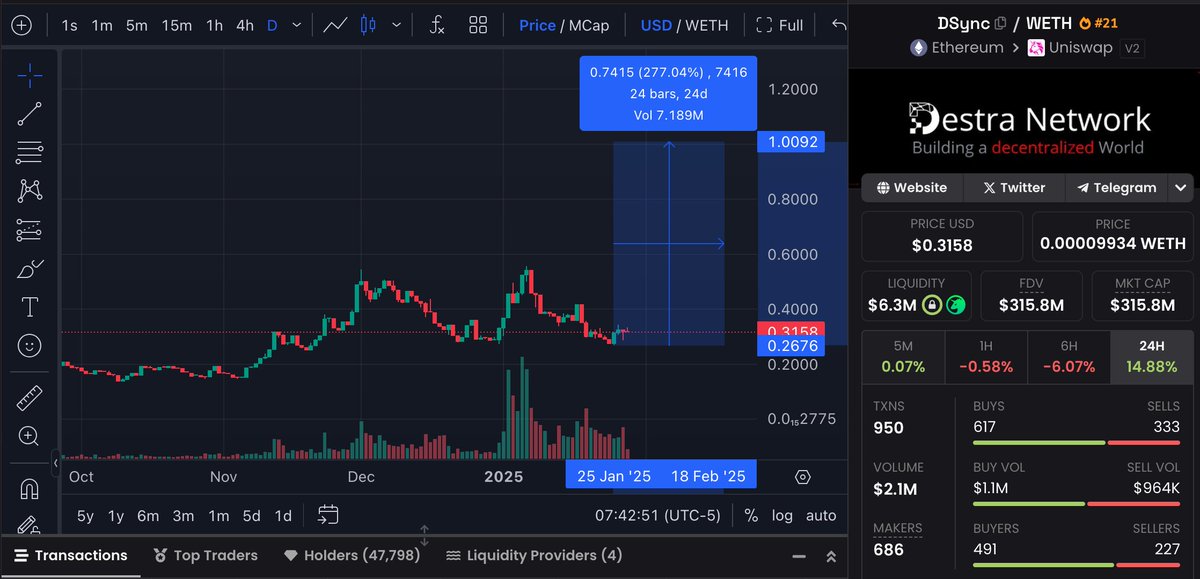Select the 6H stats period tab
Viewport: 1200px width, 579px height.
click(1068, 357)
